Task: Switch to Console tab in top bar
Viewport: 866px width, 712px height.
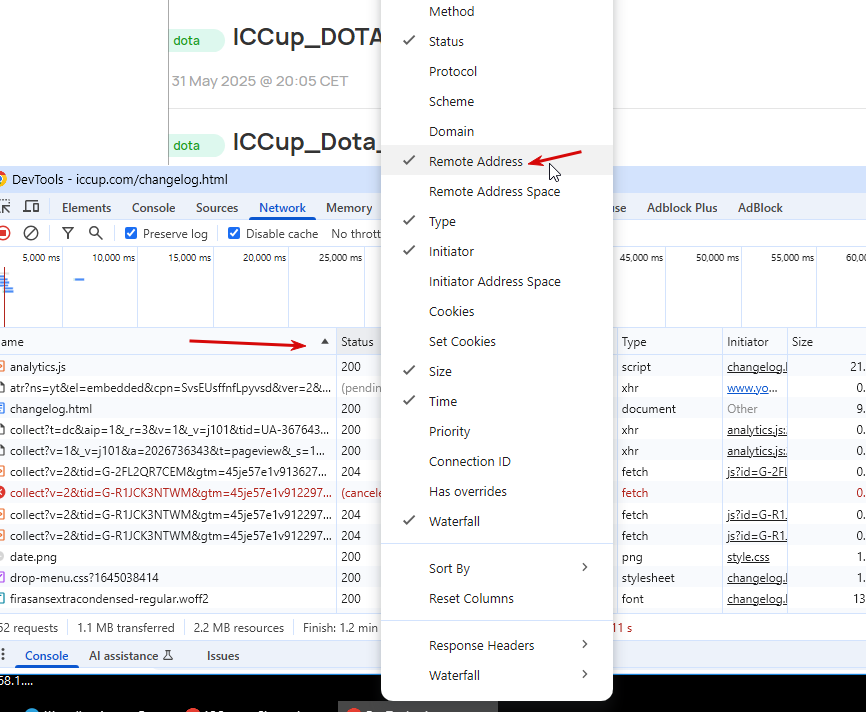Action: (x=154, y=208)
